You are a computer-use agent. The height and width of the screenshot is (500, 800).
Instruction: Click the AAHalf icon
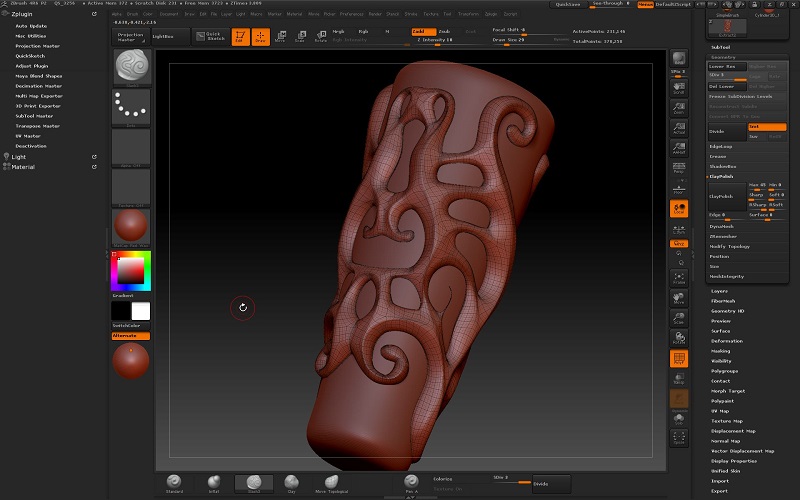click(679, 148)
